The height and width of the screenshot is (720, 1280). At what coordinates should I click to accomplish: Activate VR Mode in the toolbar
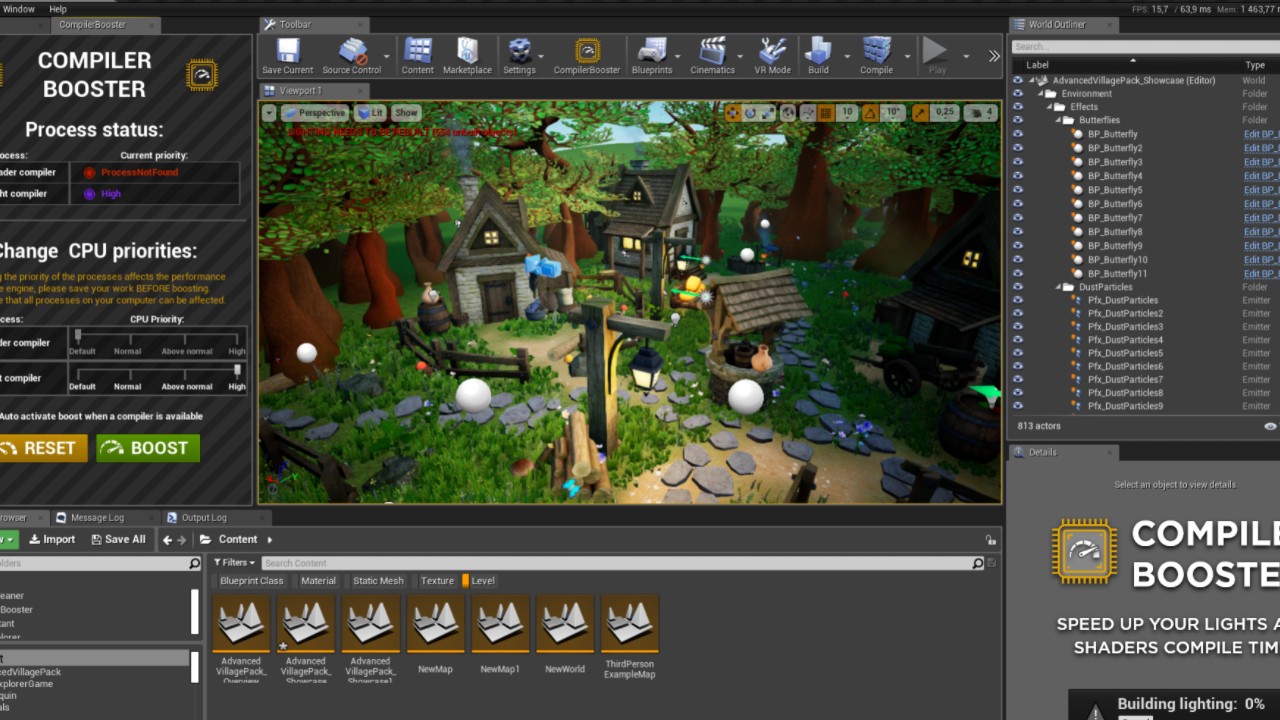coord(772,55)
